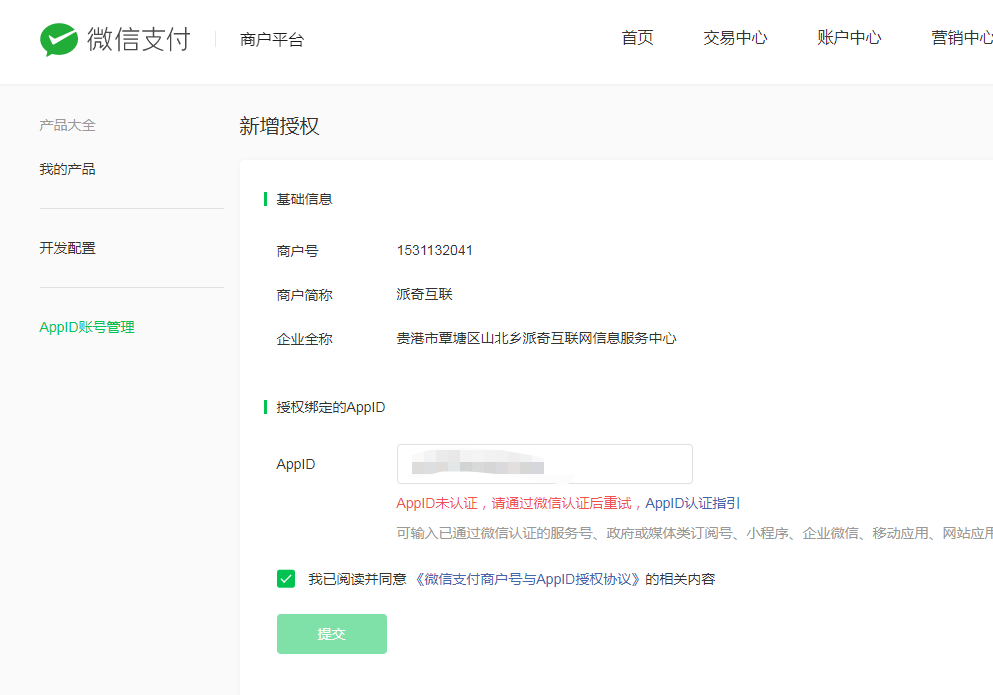This screenshot has height=695, width=993.
Task: Click the 商户号 field label
Action: (x=297, y=251)
